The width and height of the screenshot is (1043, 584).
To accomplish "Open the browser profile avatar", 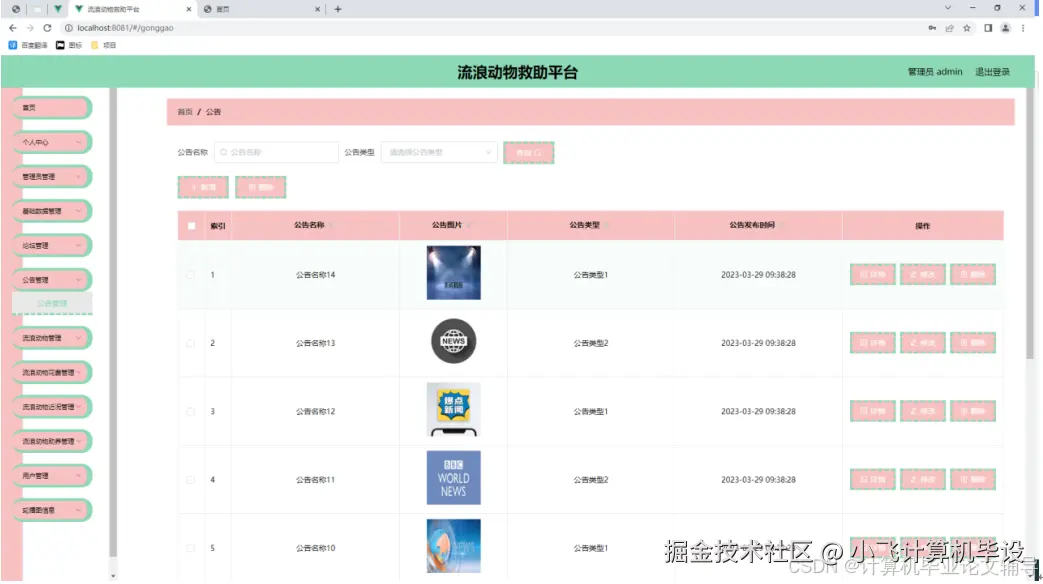I will click(x=1006, y=28).
